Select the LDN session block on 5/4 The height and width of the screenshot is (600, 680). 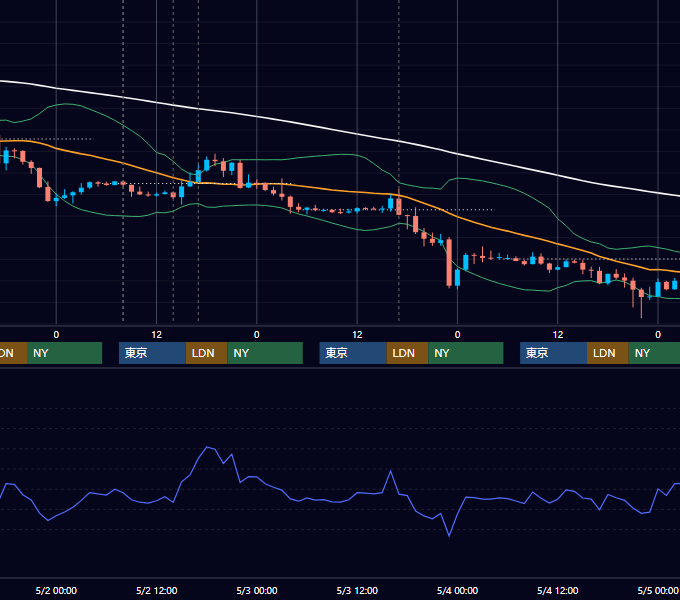click(608, 353)
